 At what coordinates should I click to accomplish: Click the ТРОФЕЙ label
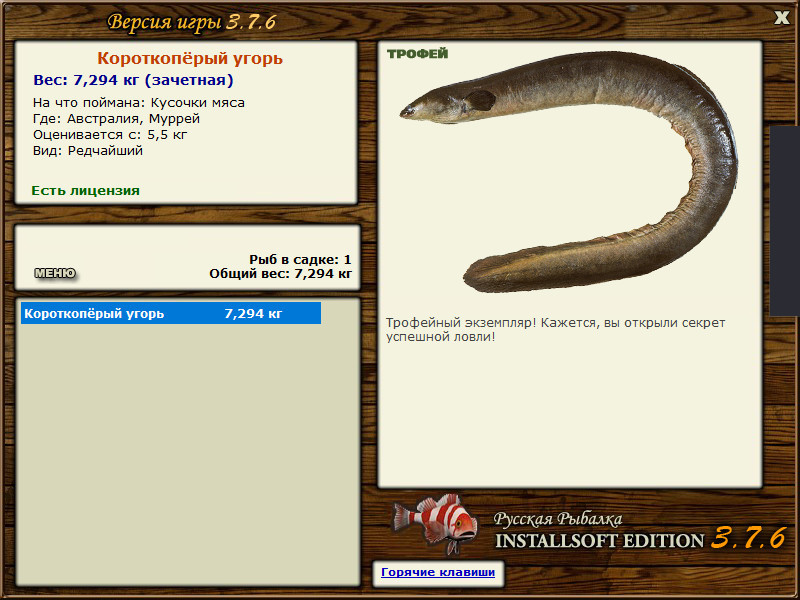(x=417, y=54)
